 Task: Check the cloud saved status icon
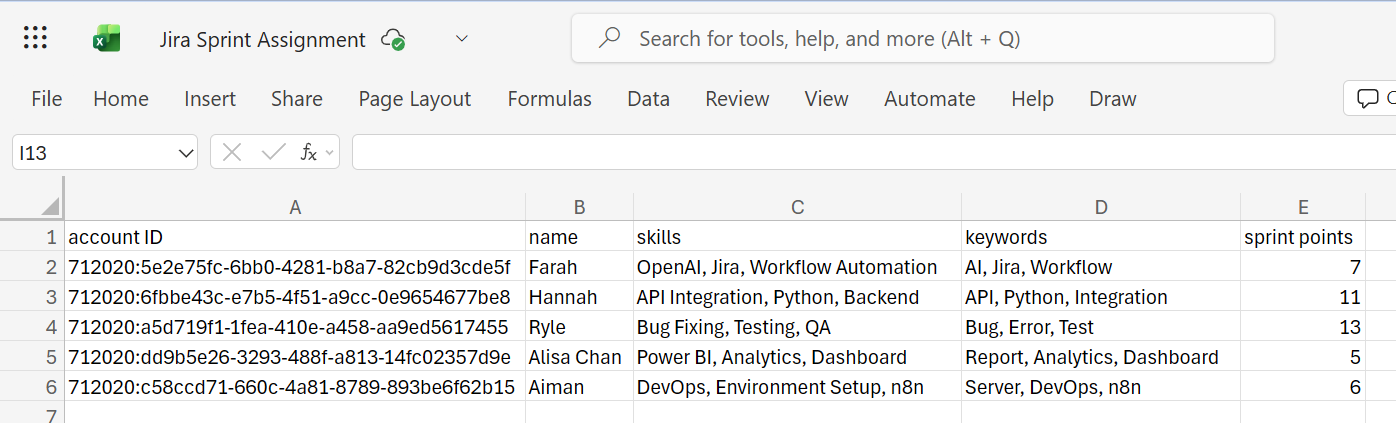393,40
